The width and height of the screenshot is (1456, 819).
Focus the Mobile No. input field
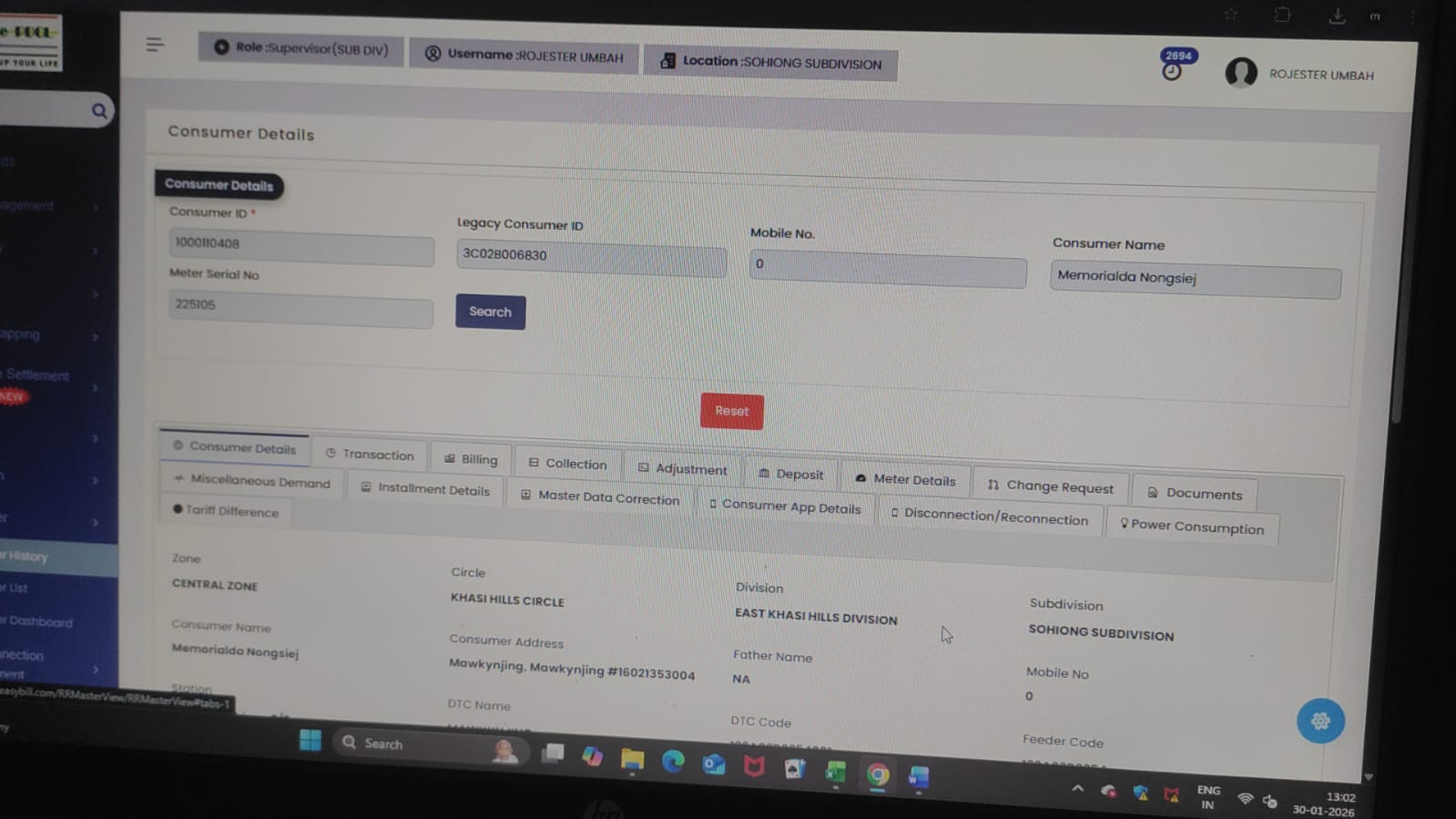888,268
